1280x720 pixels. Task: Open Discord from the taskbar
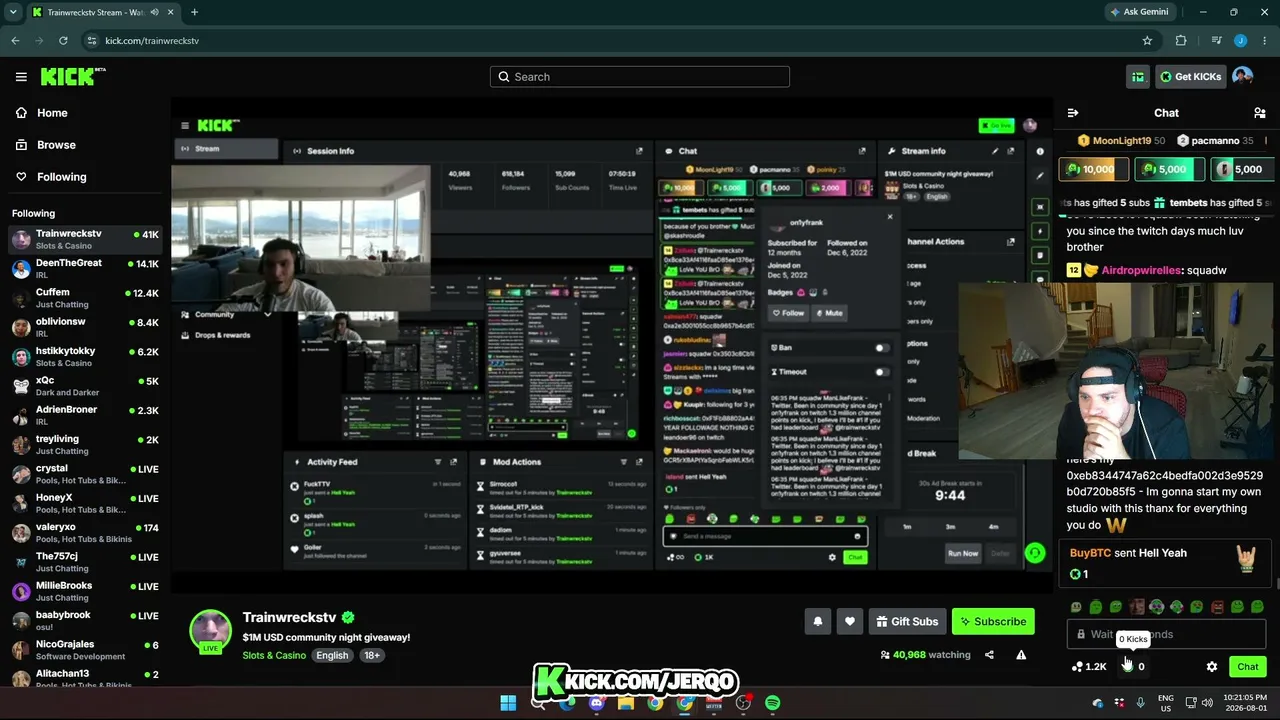click(x=597, y=703)
